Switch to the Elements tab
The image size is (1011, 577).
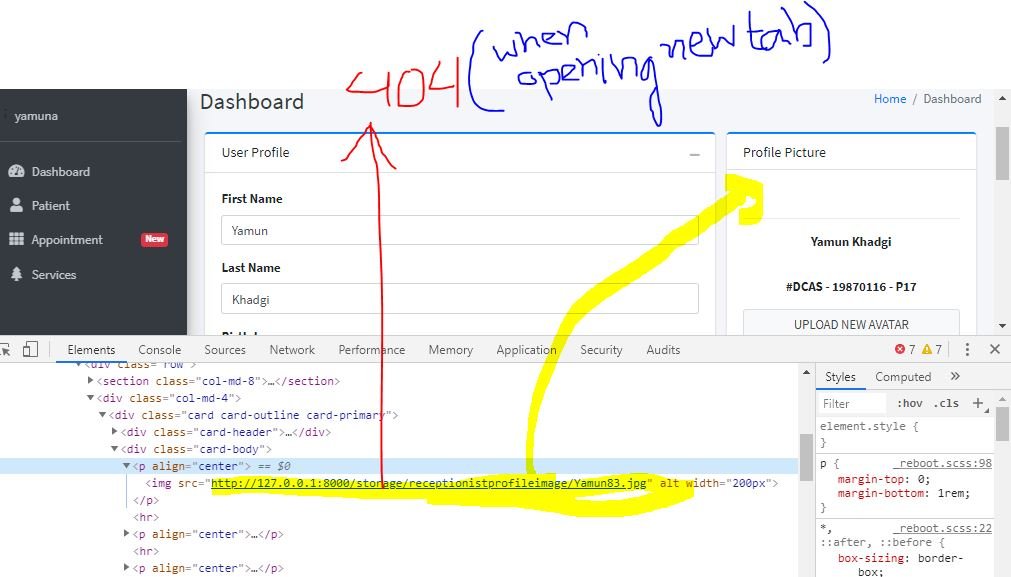tap(91, 349)
